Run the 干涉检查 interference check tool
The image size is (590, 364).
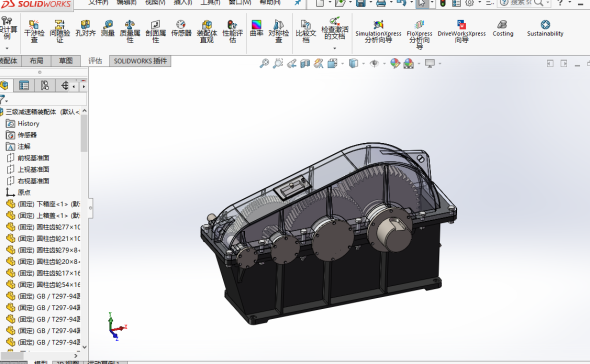[x=34, y=31]
